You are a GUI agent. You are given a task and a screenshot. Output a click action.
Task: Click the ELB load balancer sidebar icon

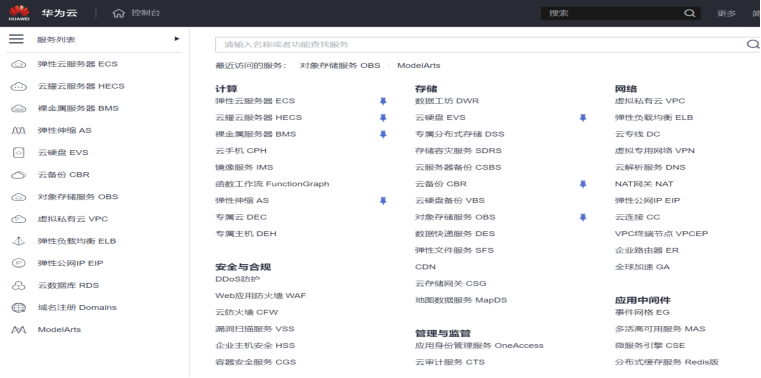(x=18, y=241)
